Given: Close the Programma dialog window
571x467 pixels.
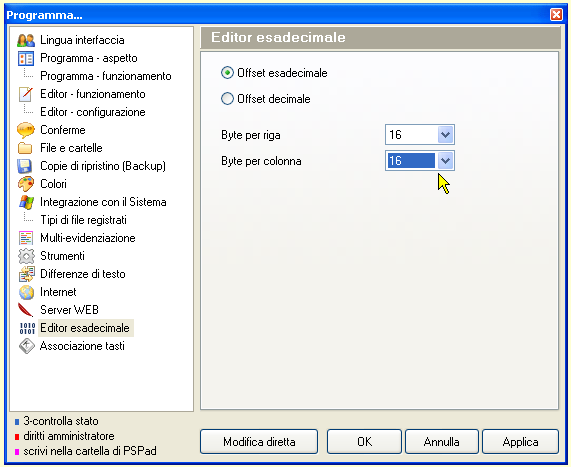Looking at the screenshot, I should tap(556, 15).
